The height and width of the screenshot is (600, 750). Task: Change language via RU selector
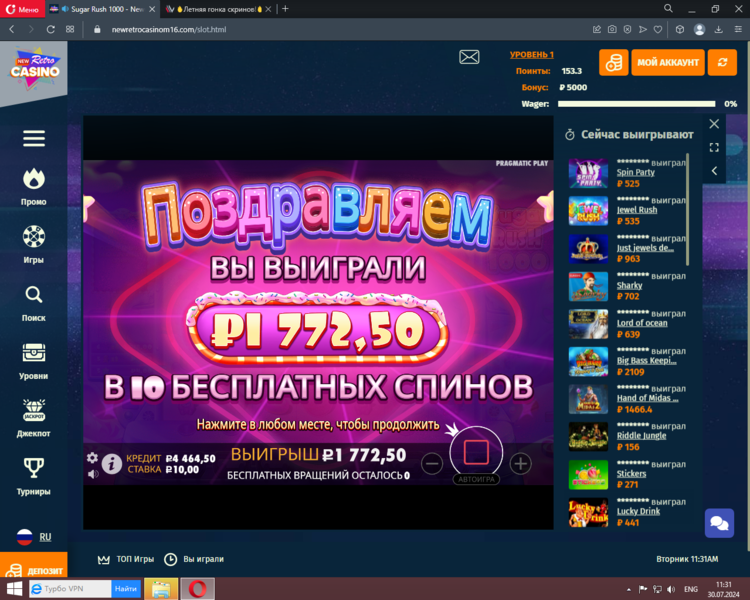point(33,537)
